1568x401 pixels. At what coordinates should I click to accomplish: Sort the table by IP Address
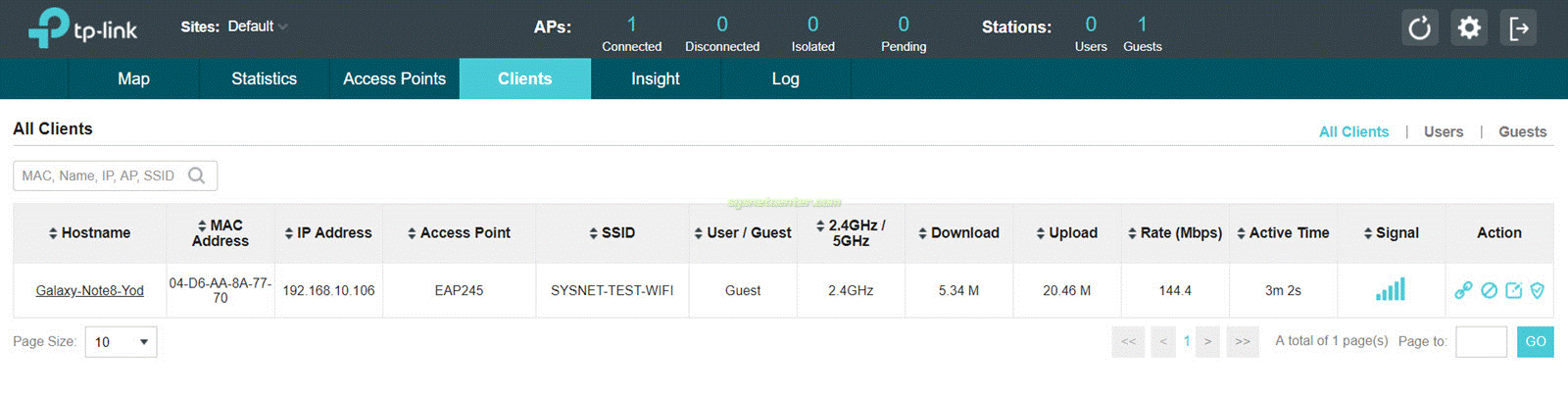327,233
